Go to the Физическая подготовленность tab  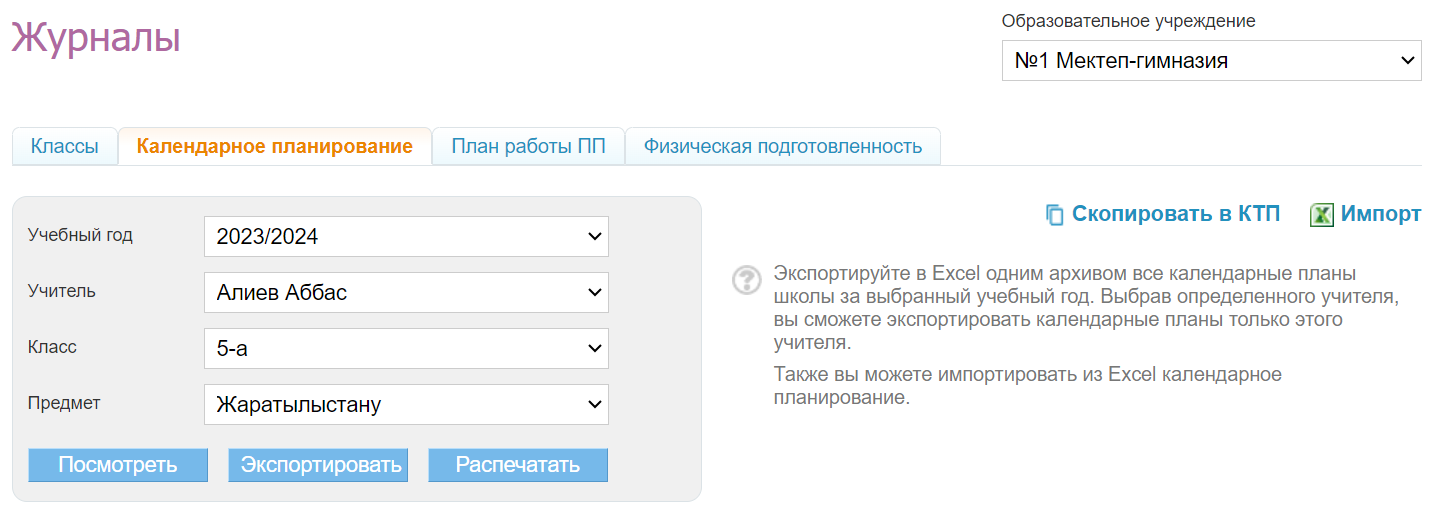coord(782,147)
